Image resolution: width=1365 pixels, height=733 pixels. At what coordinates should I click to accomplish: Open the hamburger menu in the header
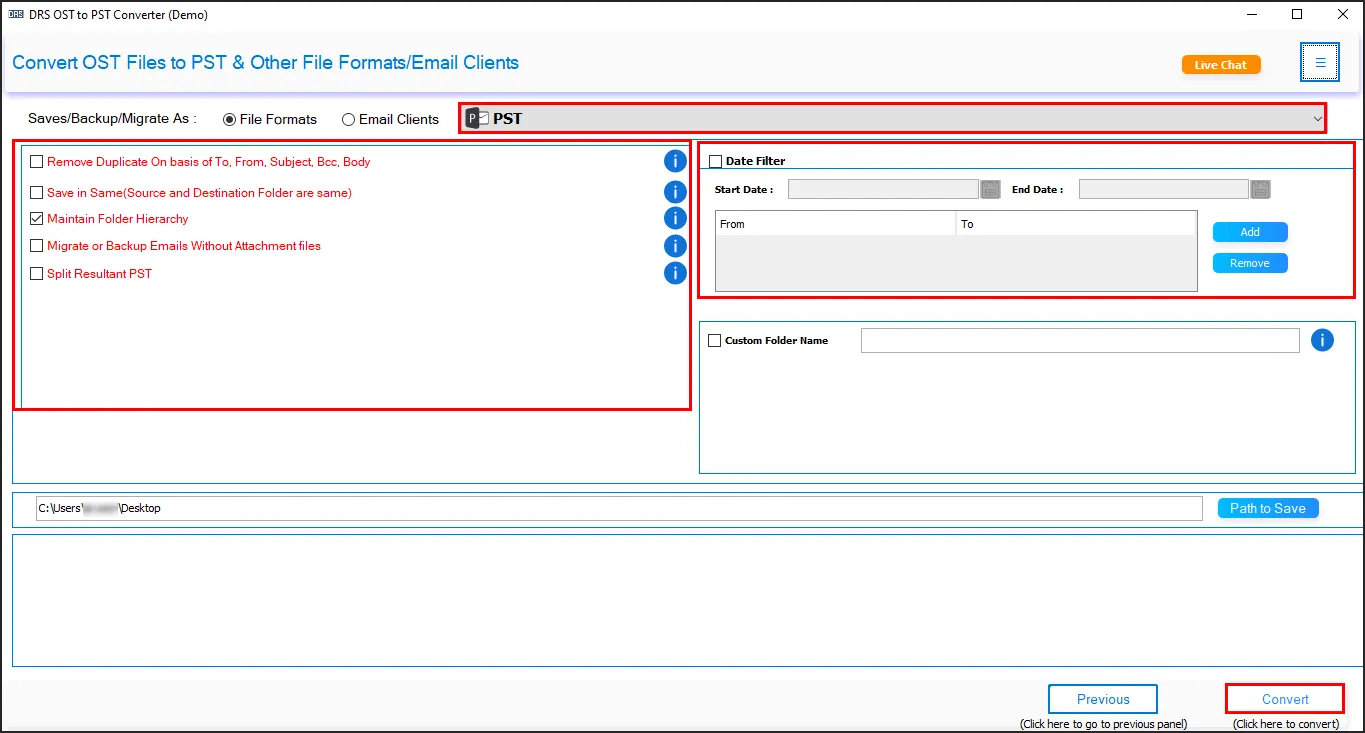(1320, 62)
